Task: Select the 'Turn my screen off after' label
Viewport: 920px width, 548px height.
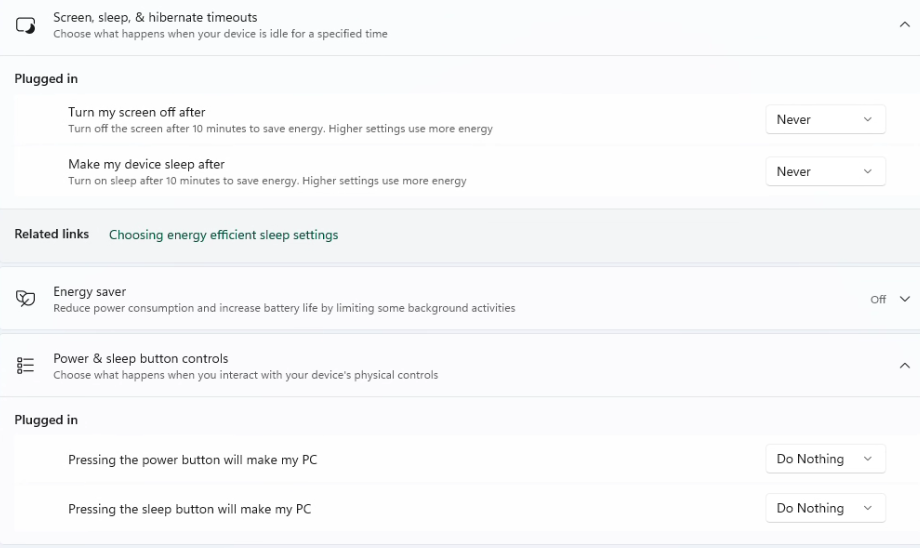Action: (137, 112)
